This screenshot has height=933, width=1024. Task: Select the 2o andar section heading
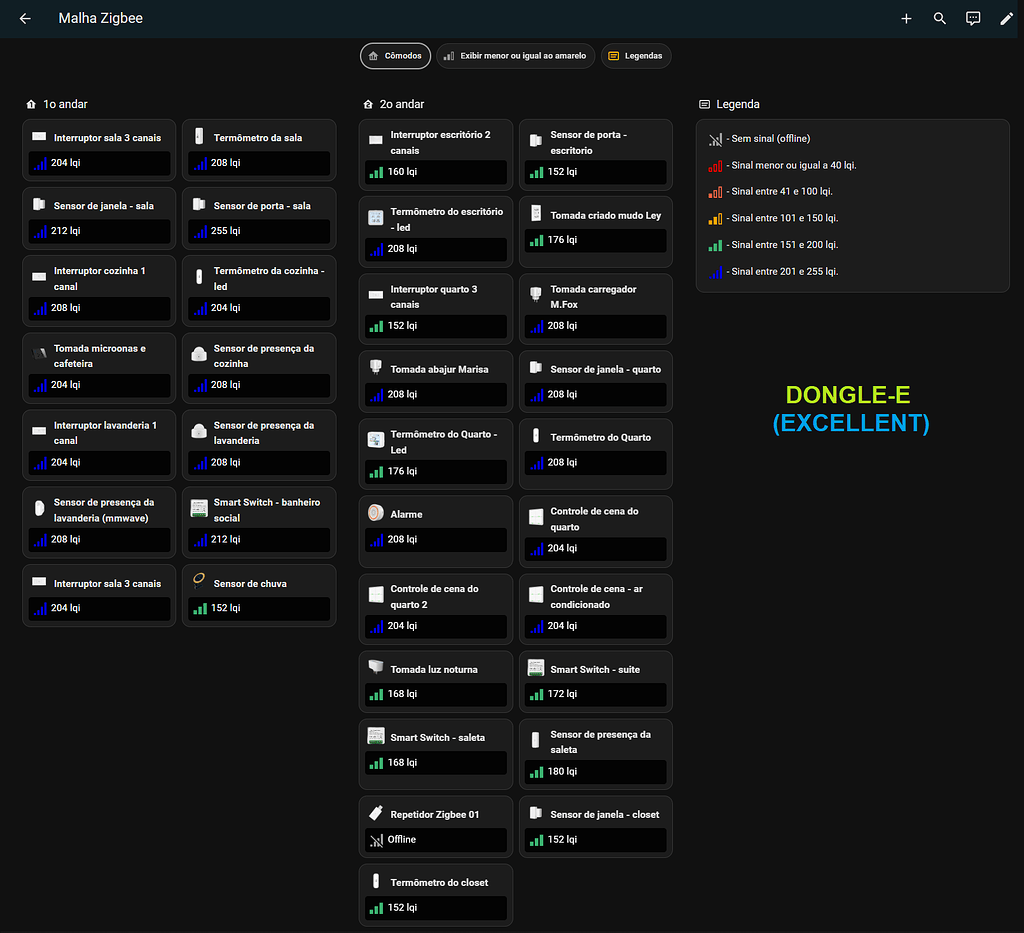(x=401, y=104)
